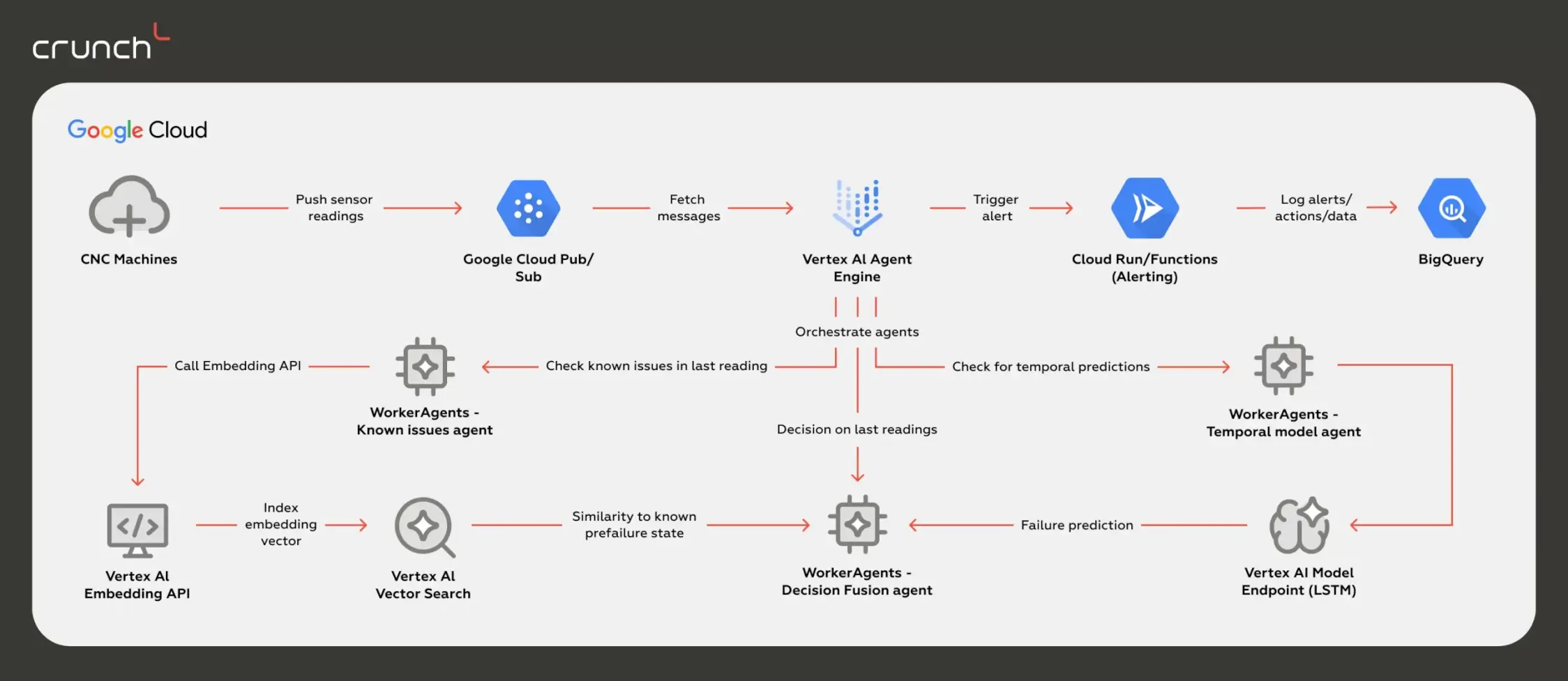The width and height of the screenshot is (1568, 681).
Task: Click the 'Failure prediction' label
Action: click(1077, 525)
